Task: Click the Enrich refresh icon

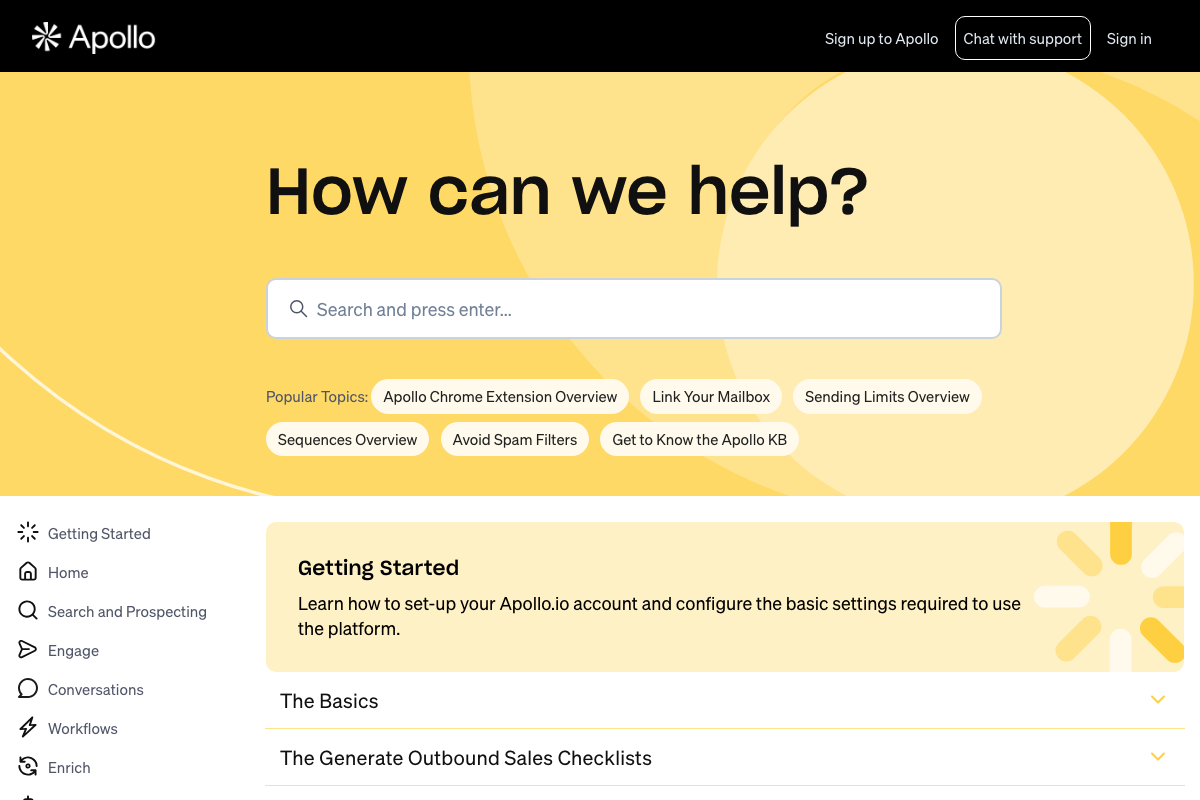Action: (x=28, y=766)
